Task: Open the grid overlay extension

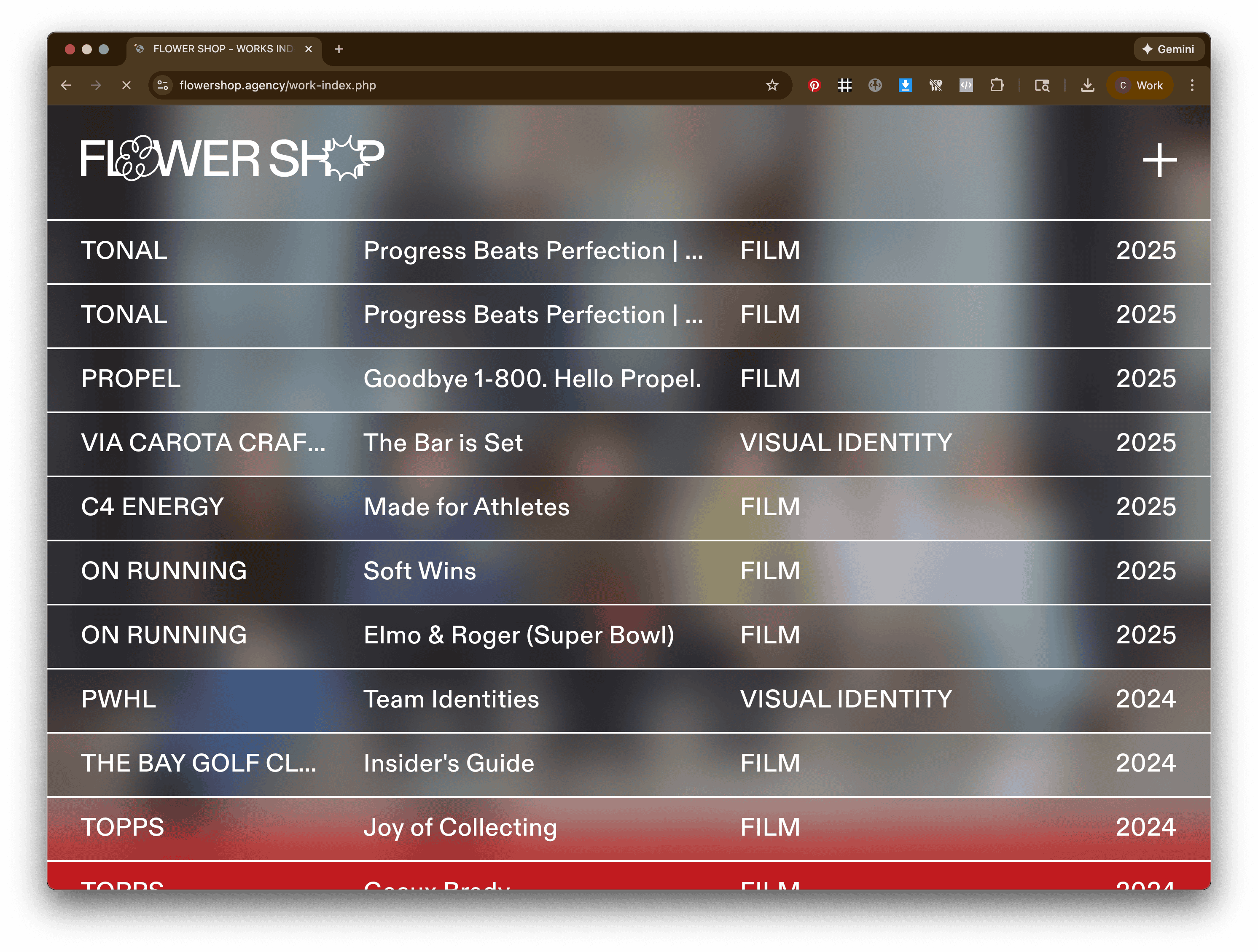Action: pos(844,85)
